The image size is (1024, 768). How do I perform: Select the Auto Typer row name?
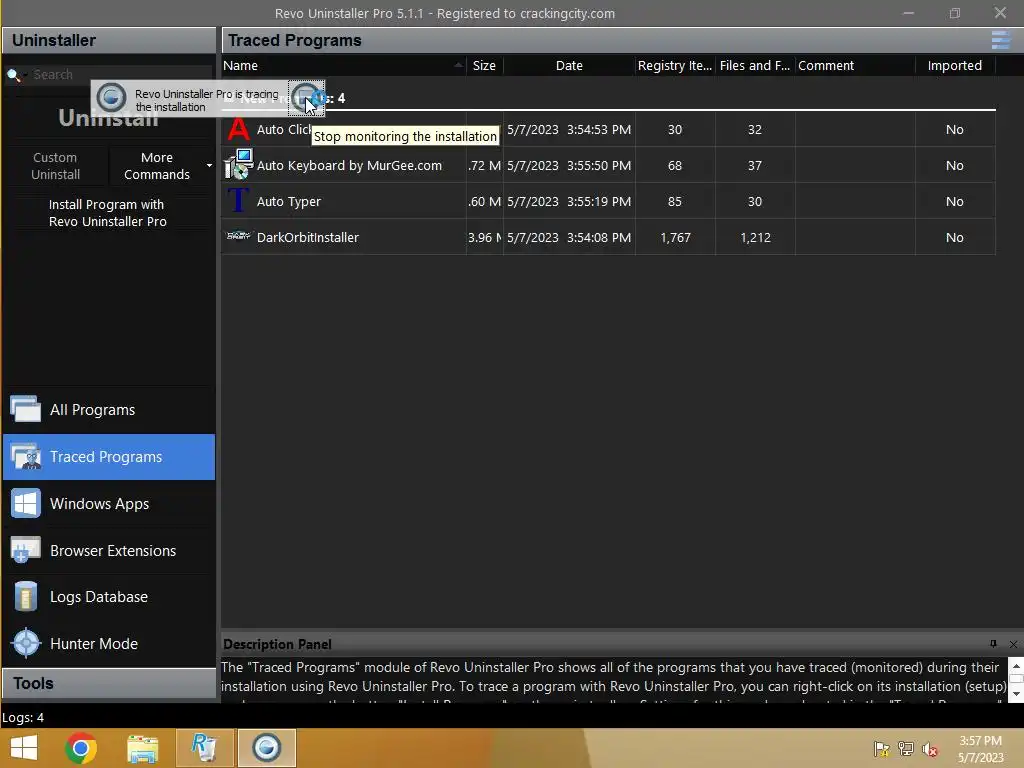click(x=289, y=201)
